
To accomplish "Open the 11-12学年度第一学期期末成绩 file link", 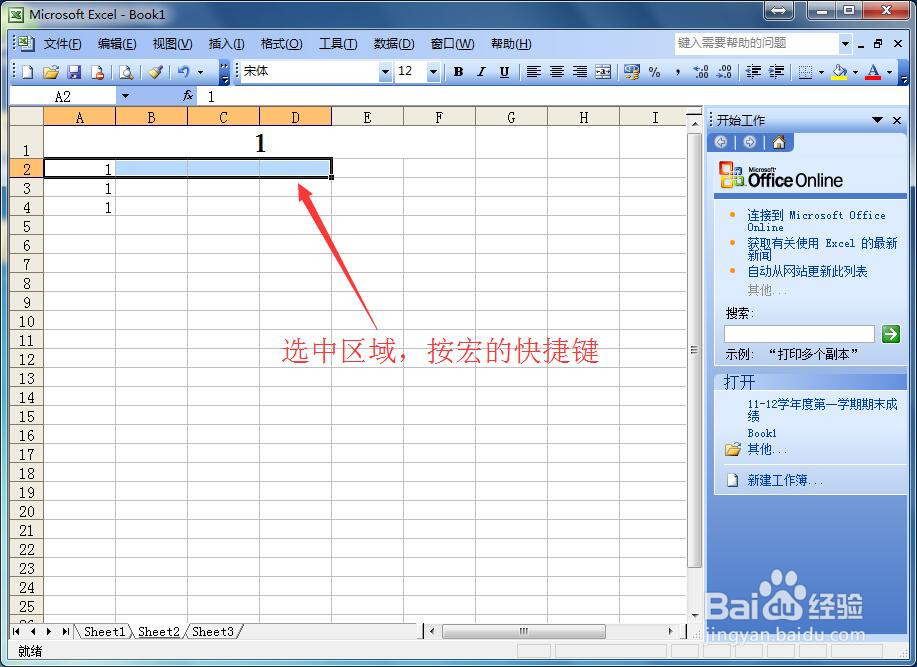I will click(822, 410).
